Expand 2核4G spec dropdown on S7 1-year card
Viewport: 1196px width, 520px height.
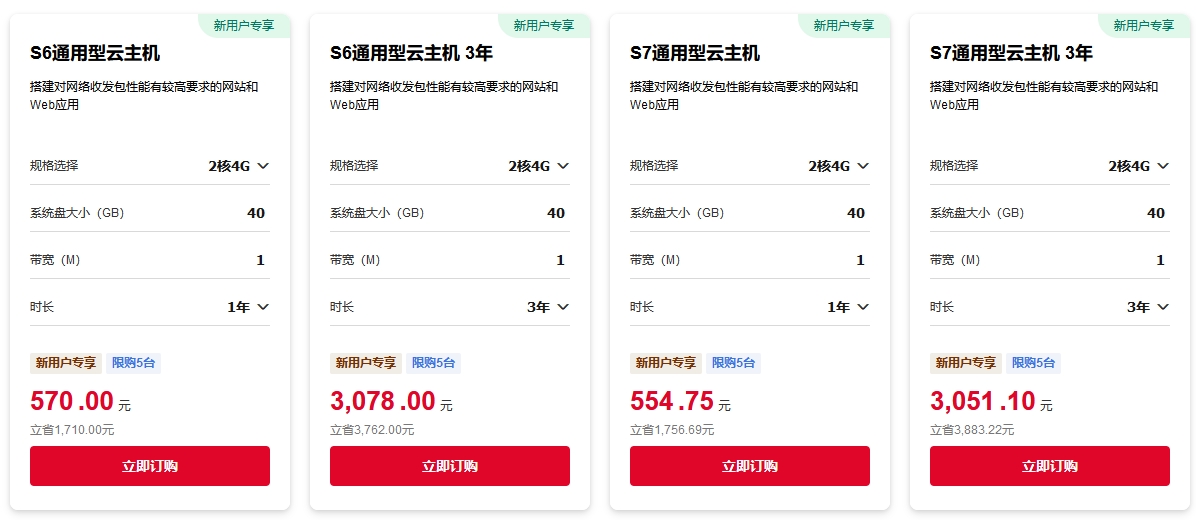(x=839, y=166)
